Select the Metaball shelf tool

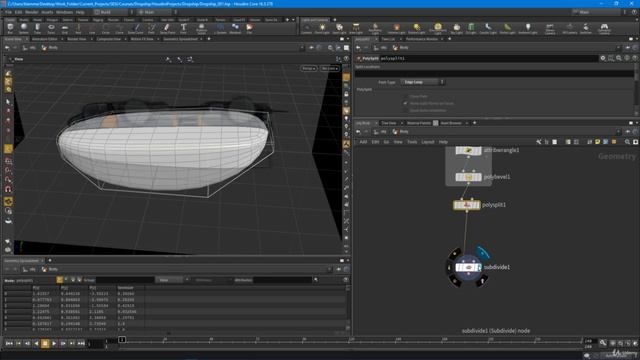click(x=235, y=28)
